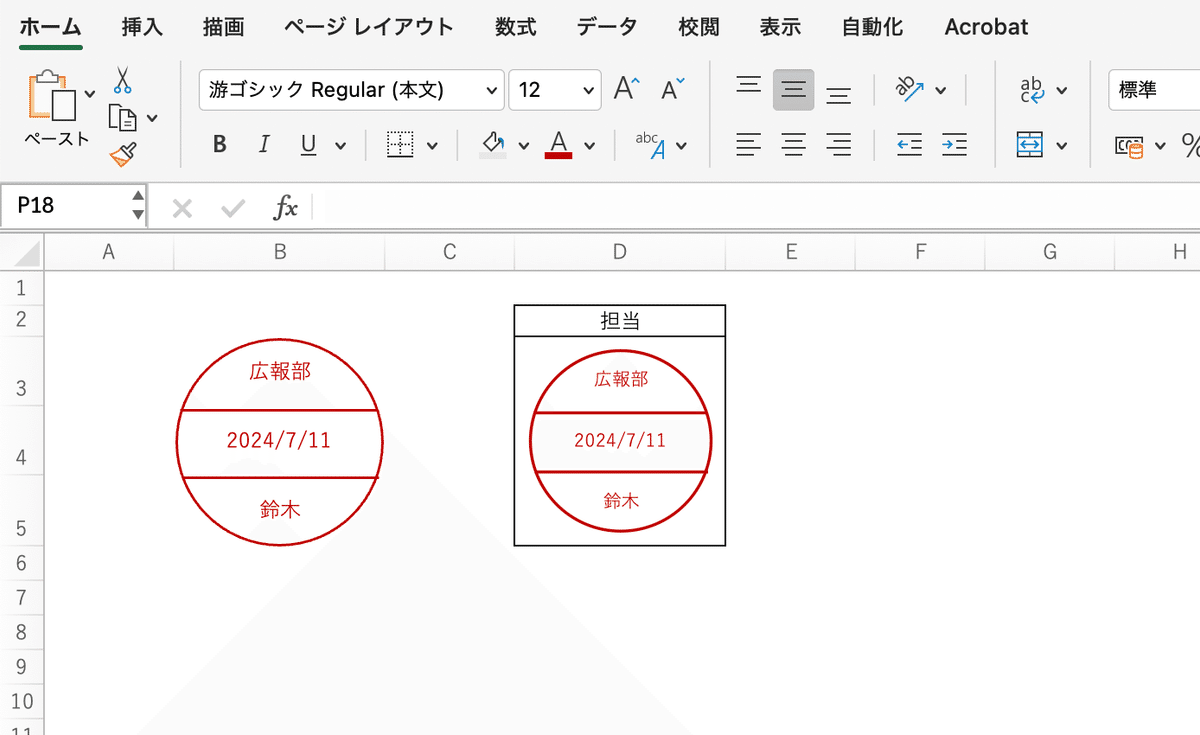Open the データ ribbon tab
1200x735 pixels.
pyautogui.click(x=605, y=27)
